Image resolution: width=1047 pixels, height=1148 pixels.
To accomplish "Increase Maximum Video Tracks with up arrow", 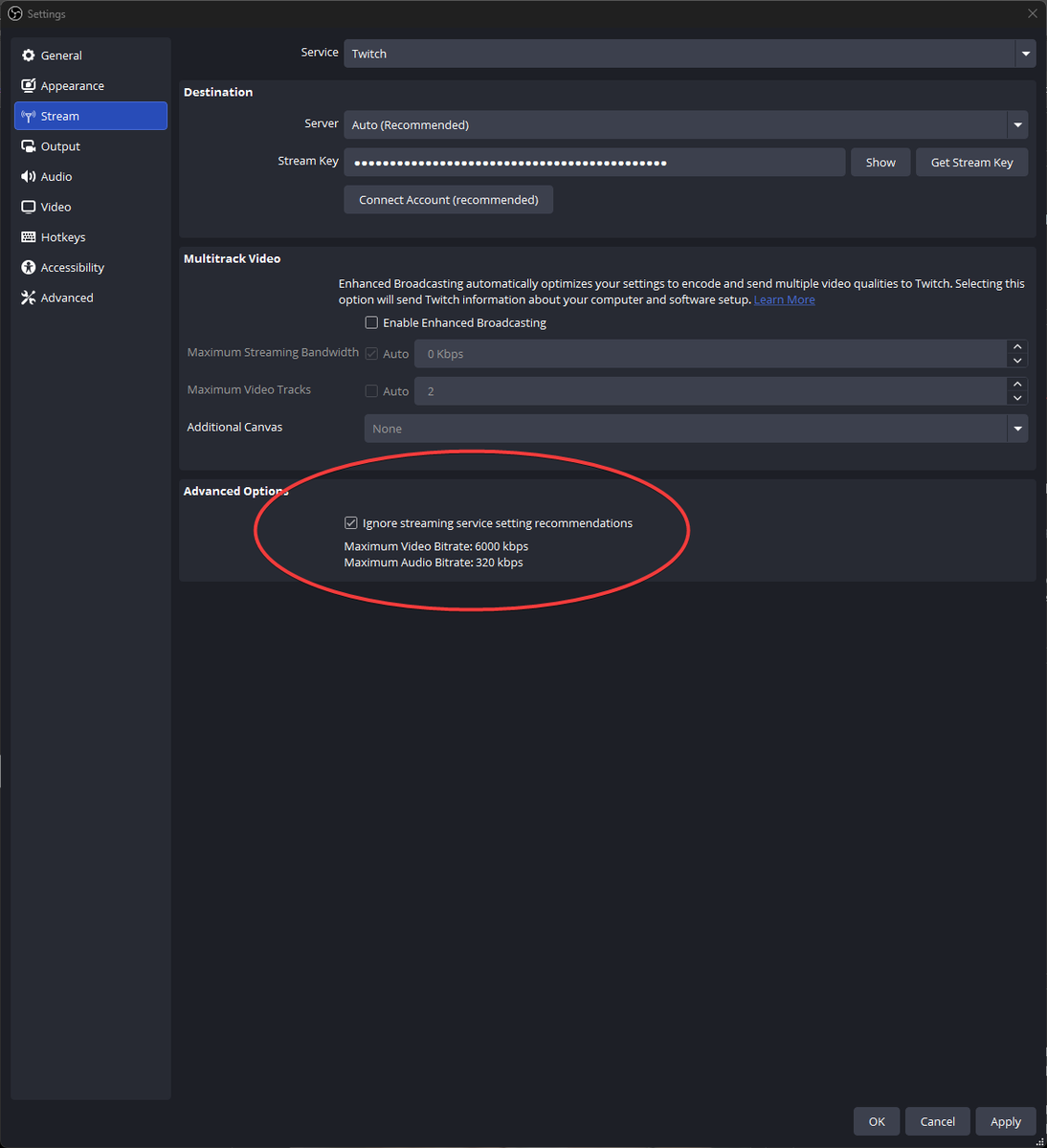I will (x=1017, y=384).
